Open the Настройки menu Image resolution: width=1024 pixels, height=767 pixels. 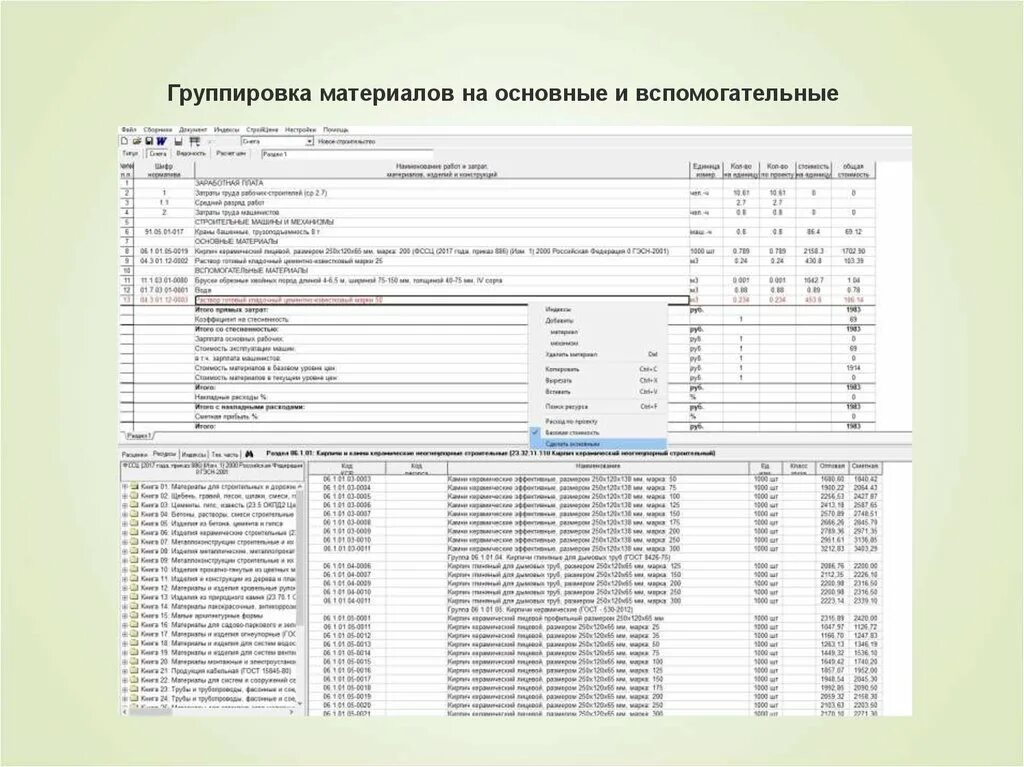(x=299, y=132)
